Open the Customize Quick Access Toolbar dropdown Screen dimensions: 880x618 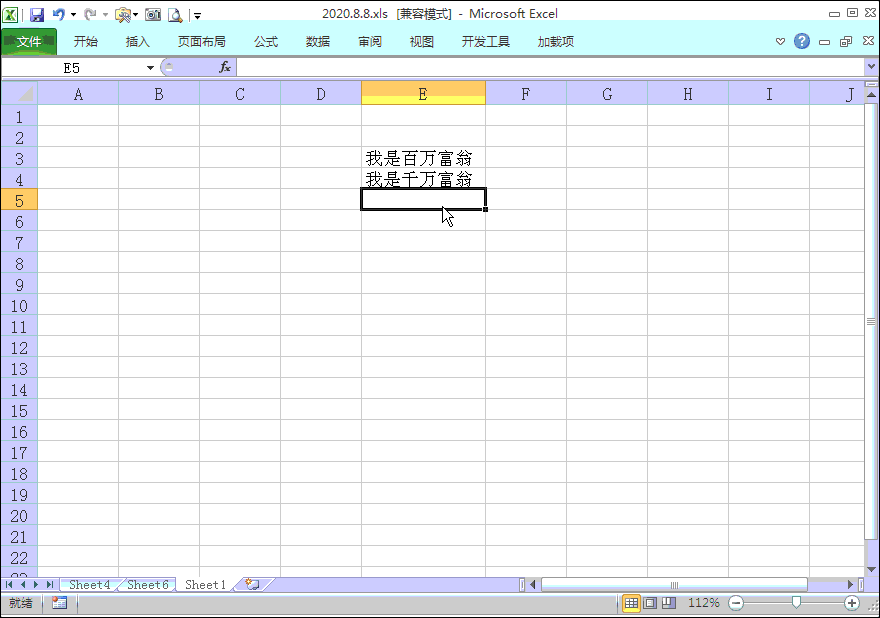click(x=196, y=14)
